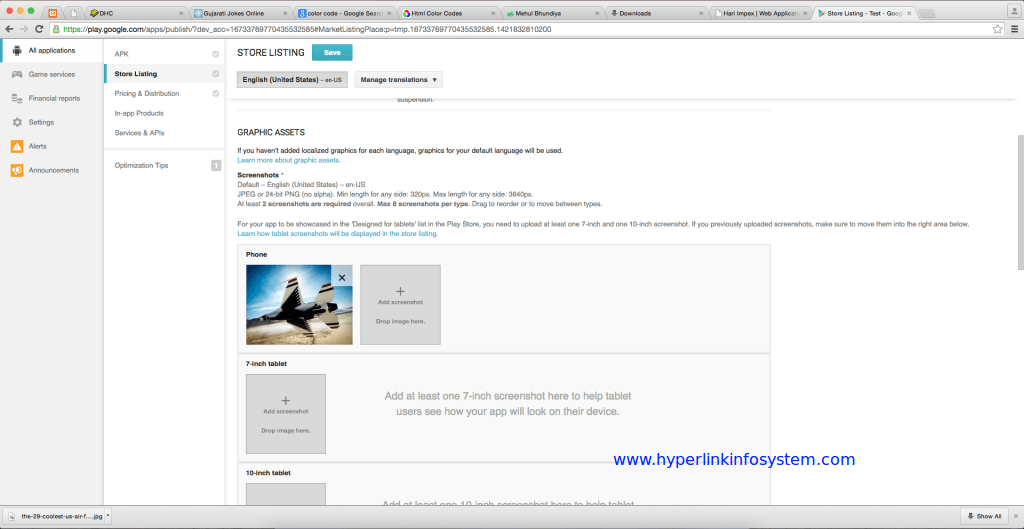Open Game services controller icon
The image size is (1024, 529).
[x=17, y=74]
